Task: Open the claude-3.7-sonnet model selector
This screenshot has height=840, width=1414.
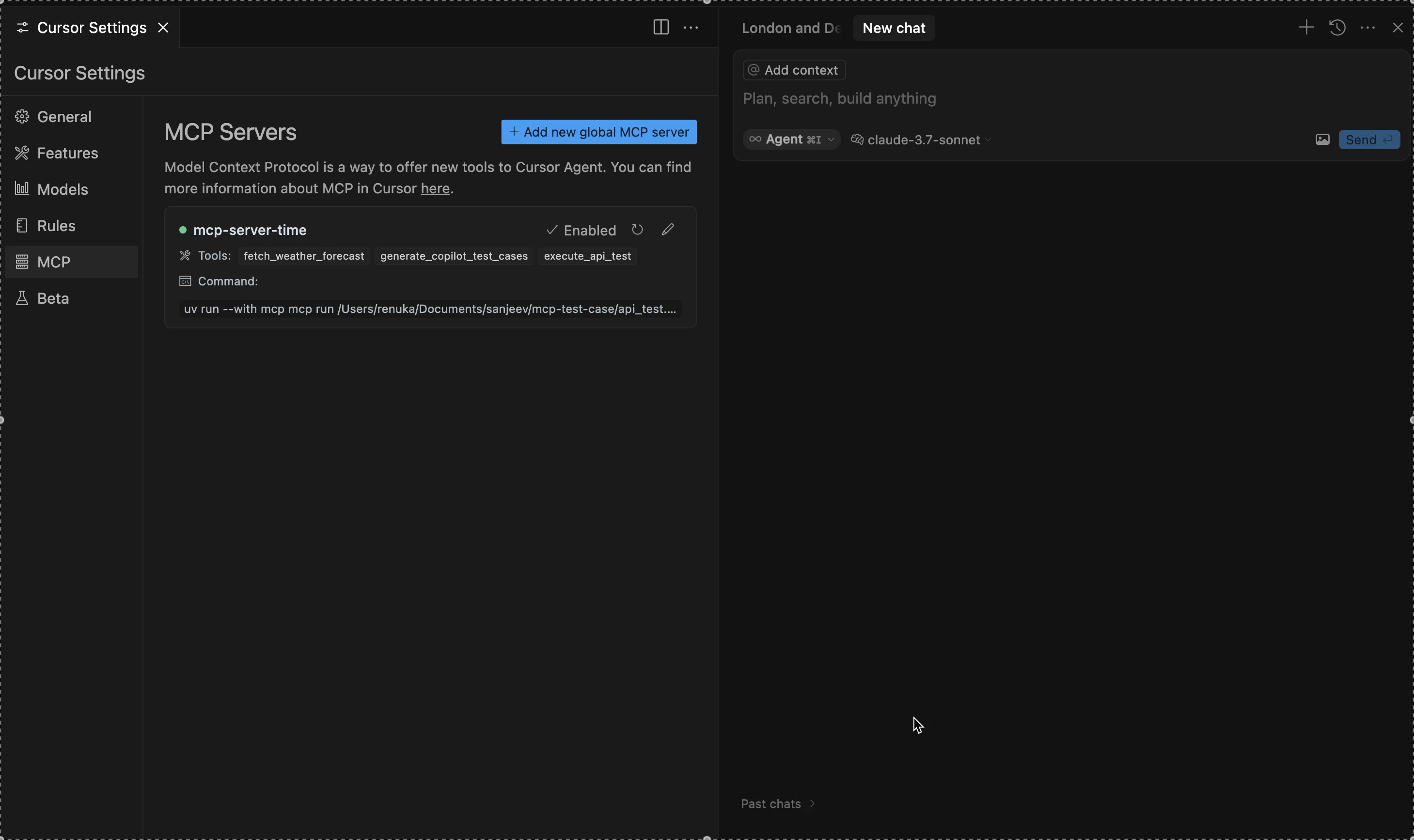Action: tap(922, 140)
